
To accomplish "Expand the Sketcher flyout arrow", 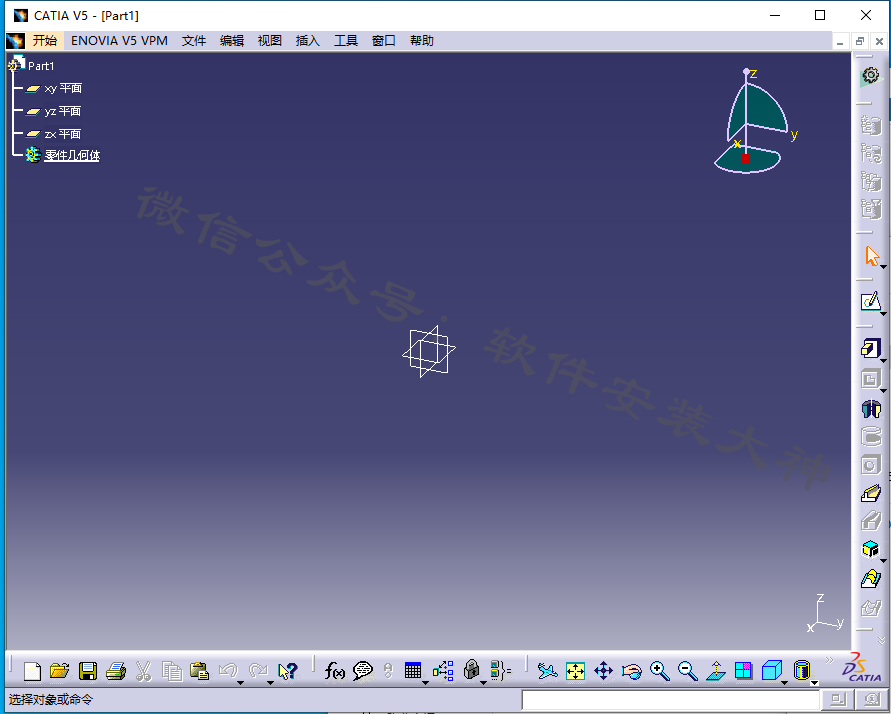I will [883, 314].
